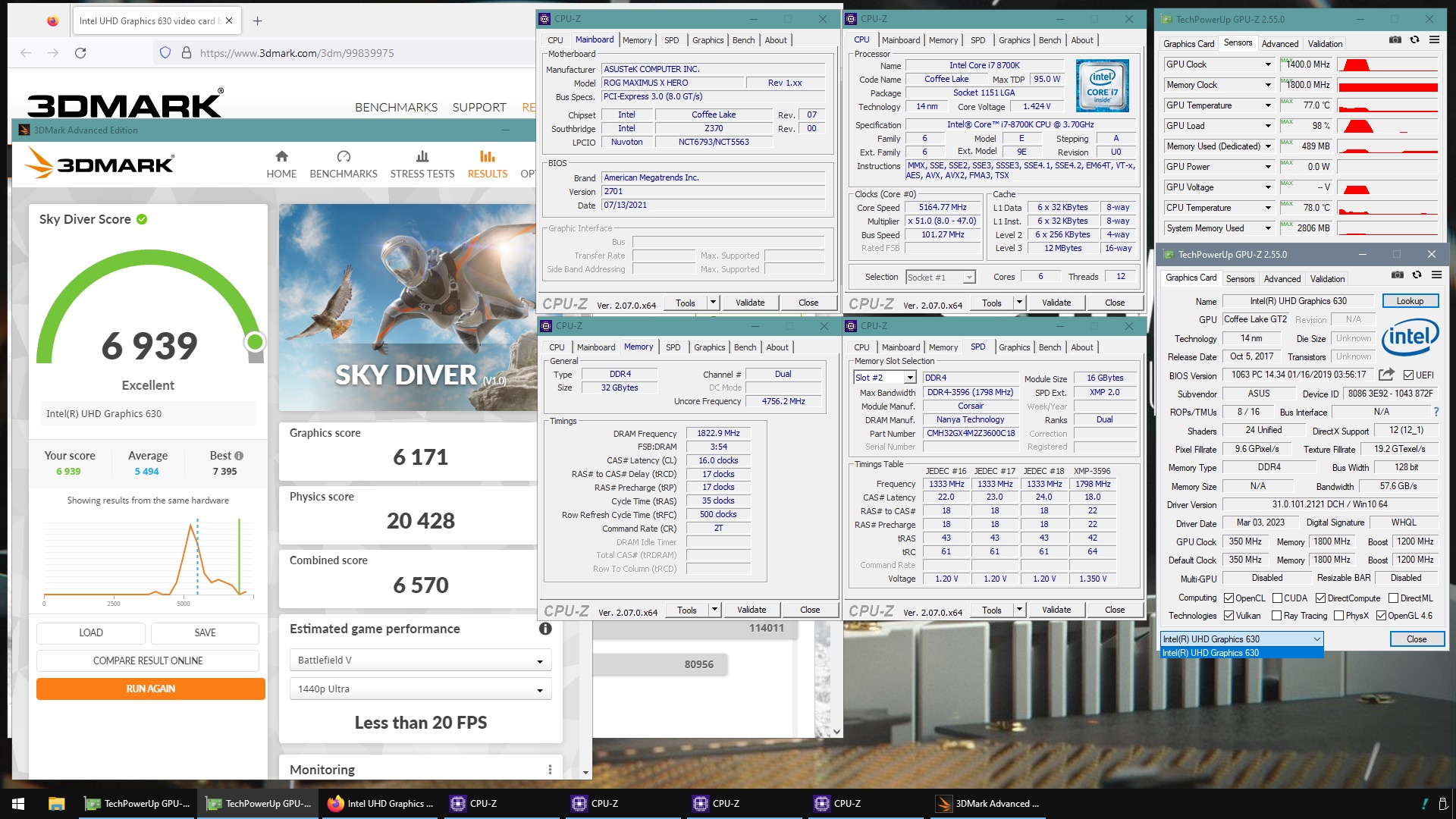The height and width of the screenshot is (819, 1456).
Task: Click the Bus Interface question mark icon
Action: (1436, 412)
